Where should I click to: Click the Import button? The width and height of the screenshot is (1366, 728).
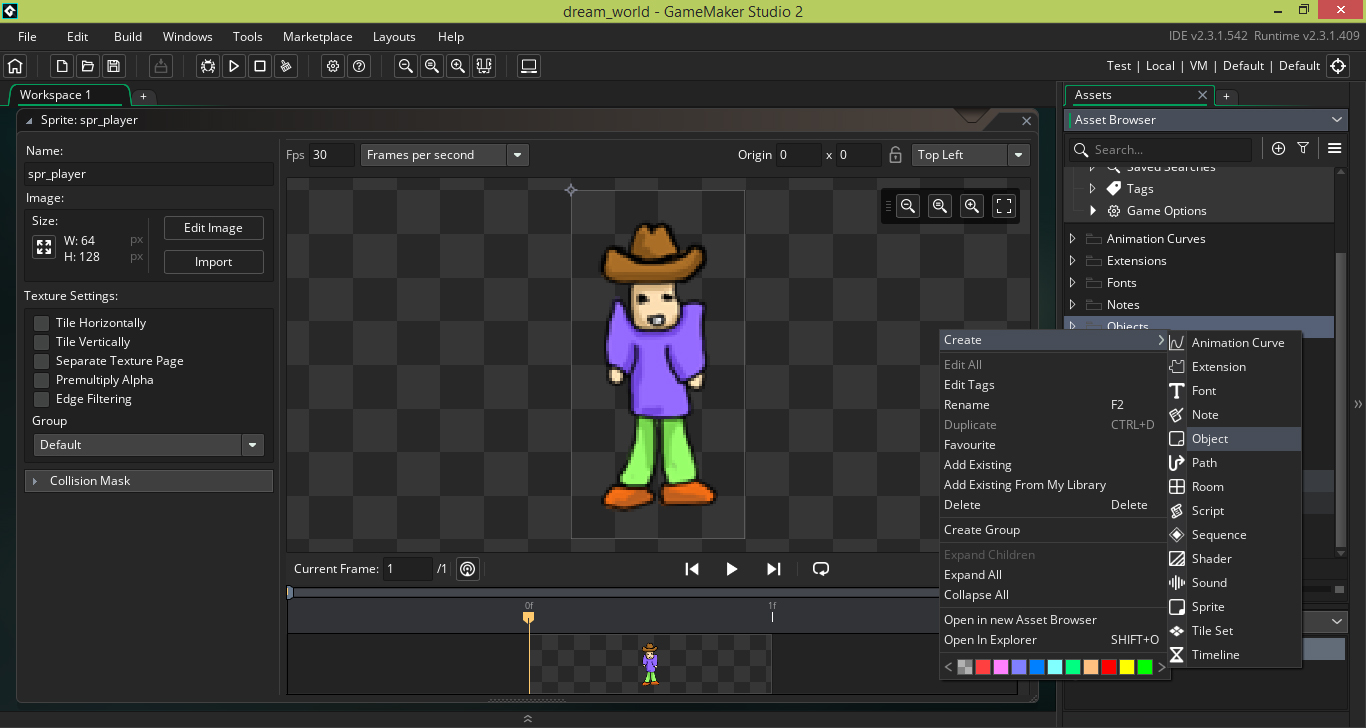click(x=214, y=262)
